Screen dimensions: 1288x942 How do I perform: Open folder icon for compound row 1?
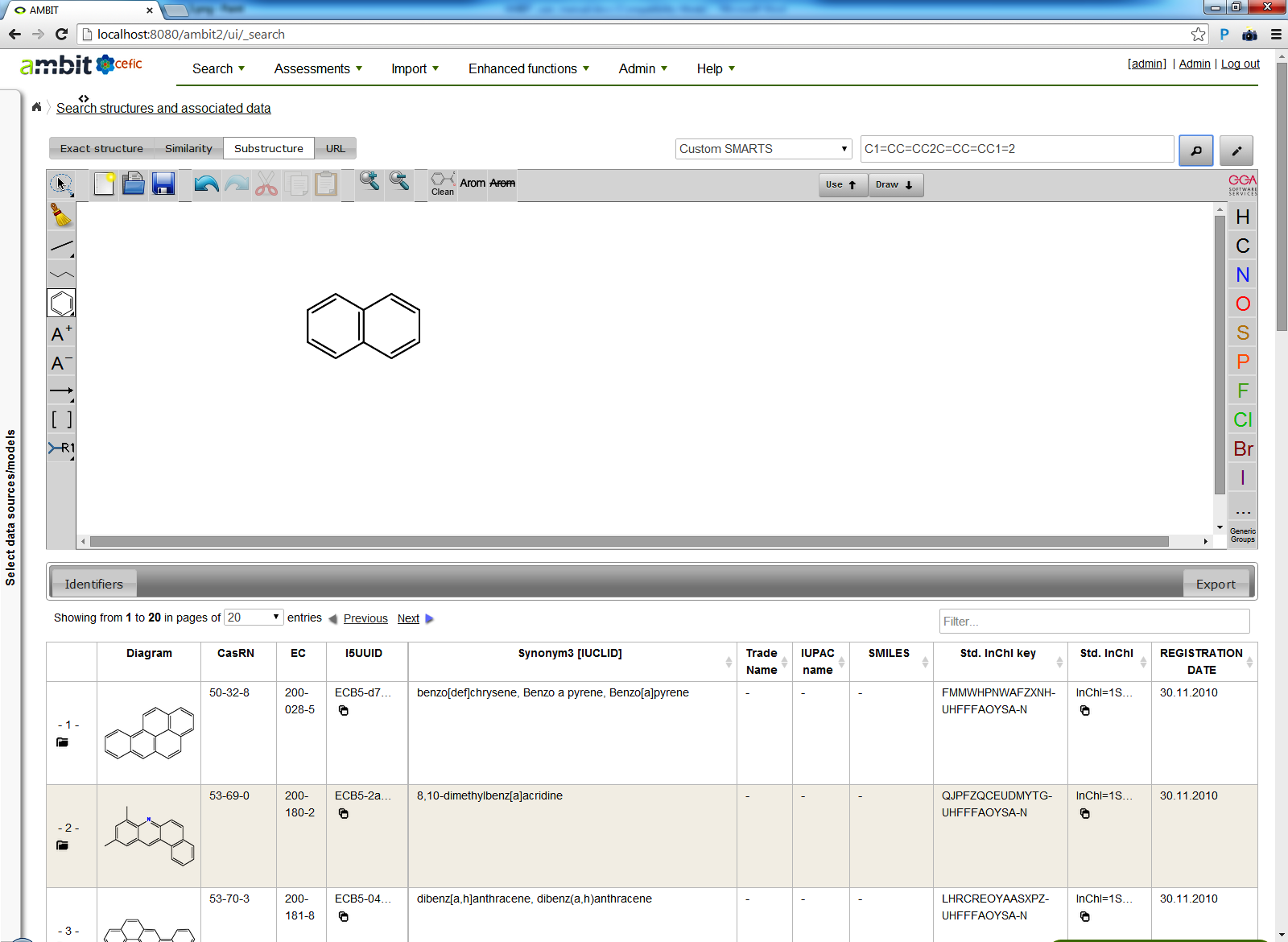62,742
